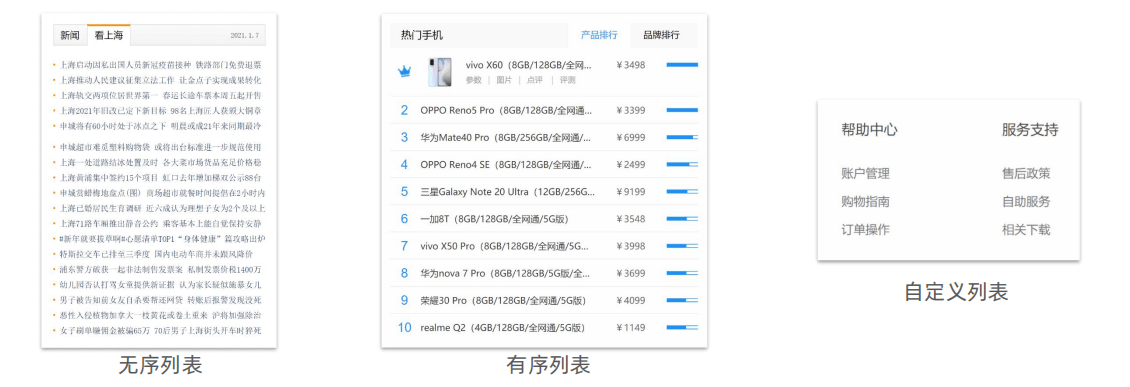This screenshot has width=1130, height=387.
Task: Open 图片 under vivo X60
Action: (x=504, y=80)
